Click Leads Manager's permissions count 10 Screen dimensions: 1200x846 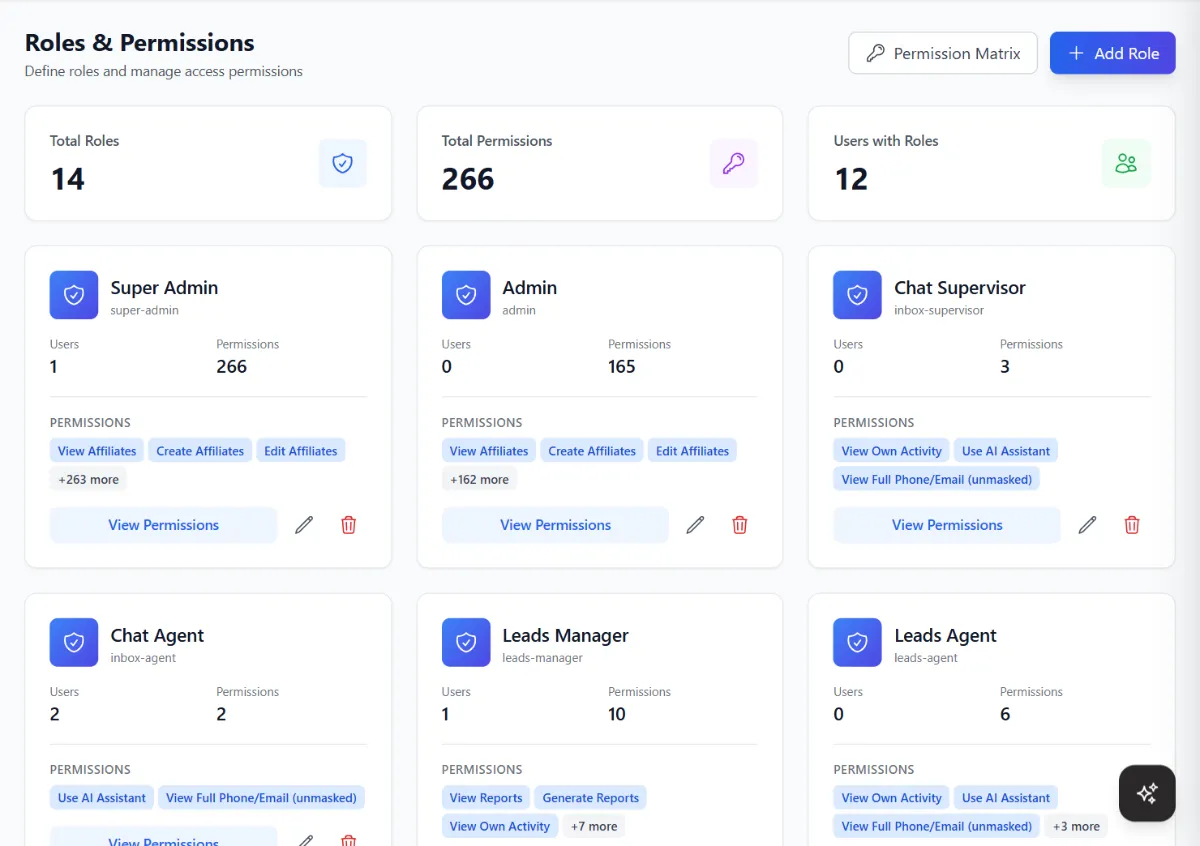617,714
